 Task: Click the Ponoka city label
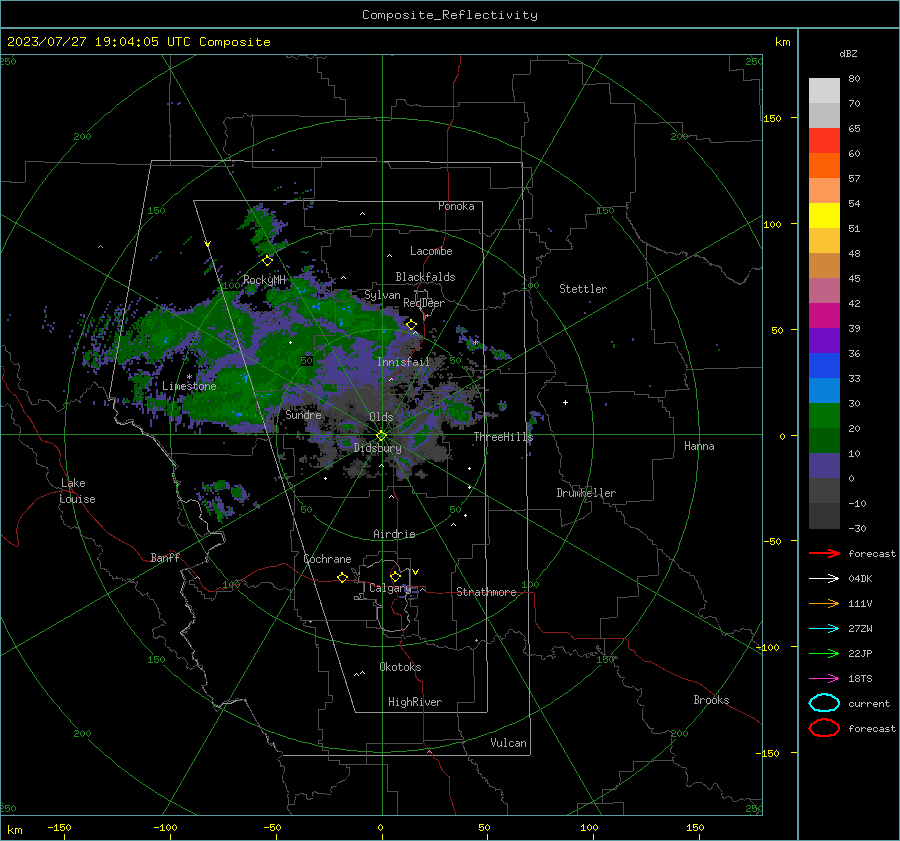click(x=456, y=206)
